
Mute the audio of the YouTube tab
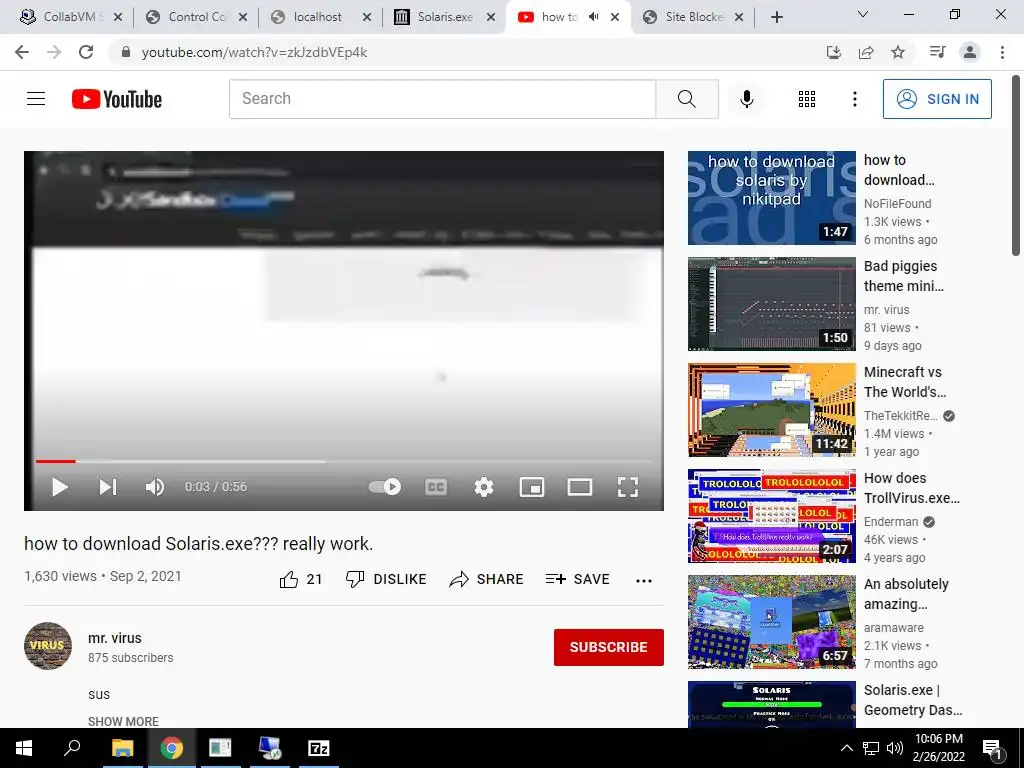pyautogui.click(x=593, y=17)
